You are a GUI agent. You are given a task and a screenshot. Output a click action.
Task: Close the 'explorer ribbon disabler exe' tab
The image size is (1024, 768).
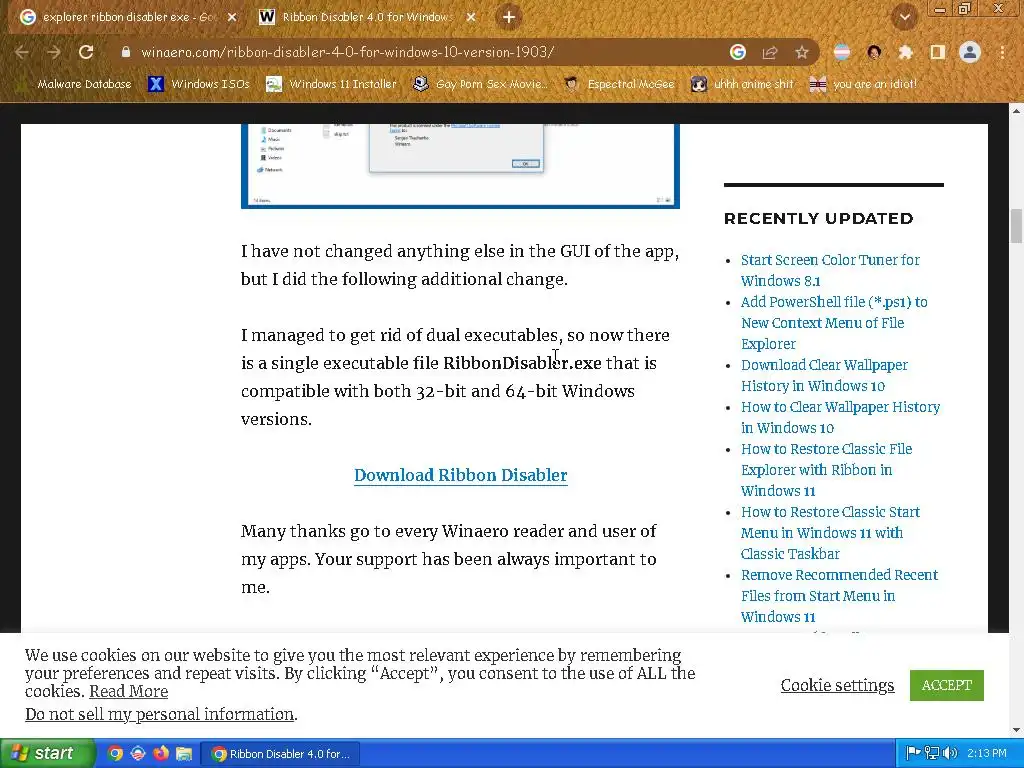(232, 18)
